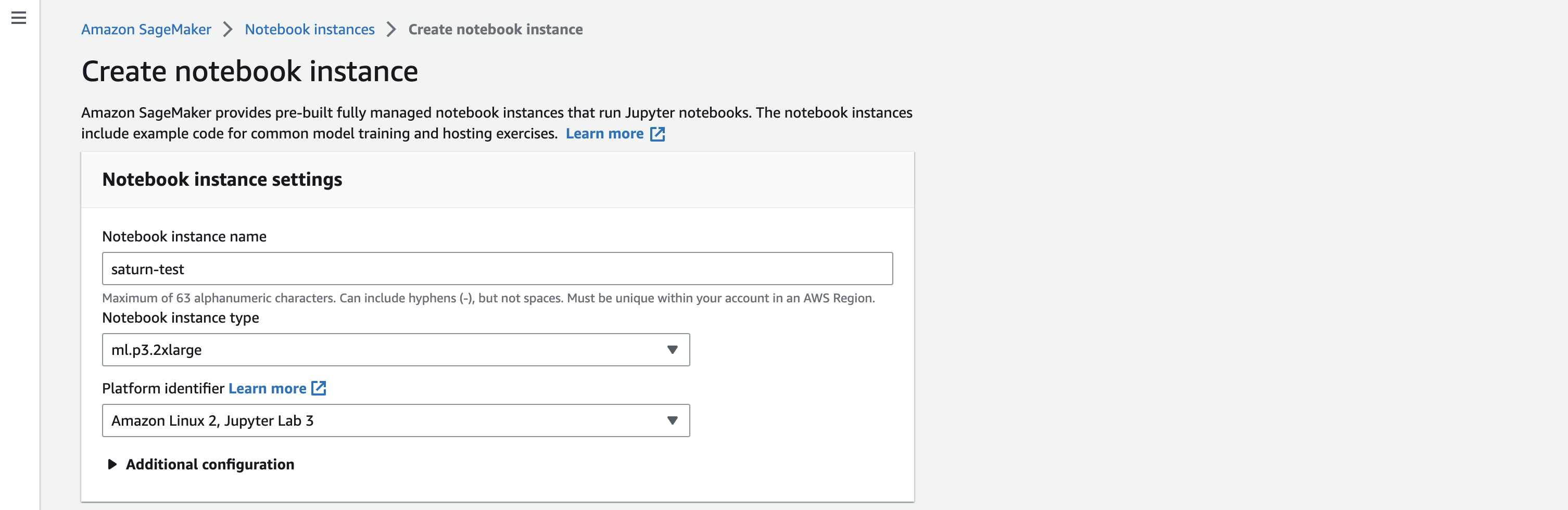Open the hamburger navigation menu
The width and height of the screenshot is (1568, 510).
click(x=19, y=18)
